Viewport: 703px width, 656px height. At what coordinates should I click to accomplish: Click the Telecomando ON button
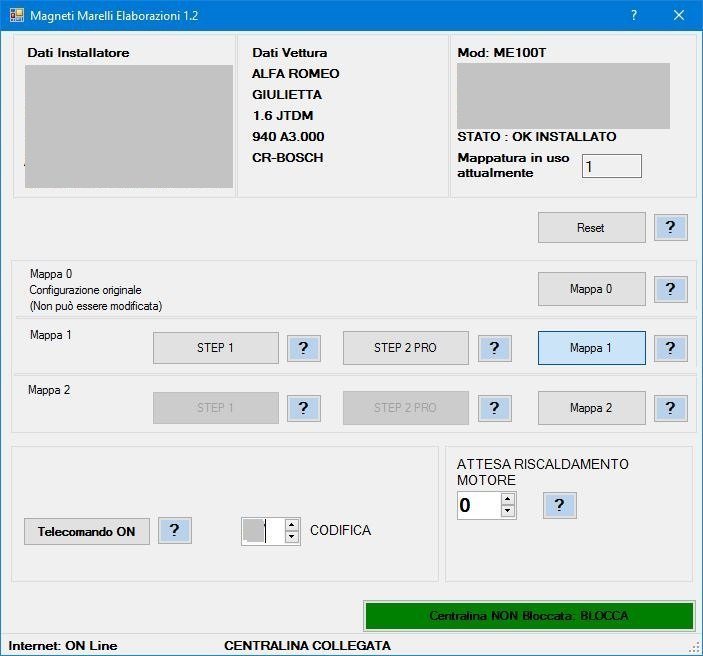pos(87,532)
